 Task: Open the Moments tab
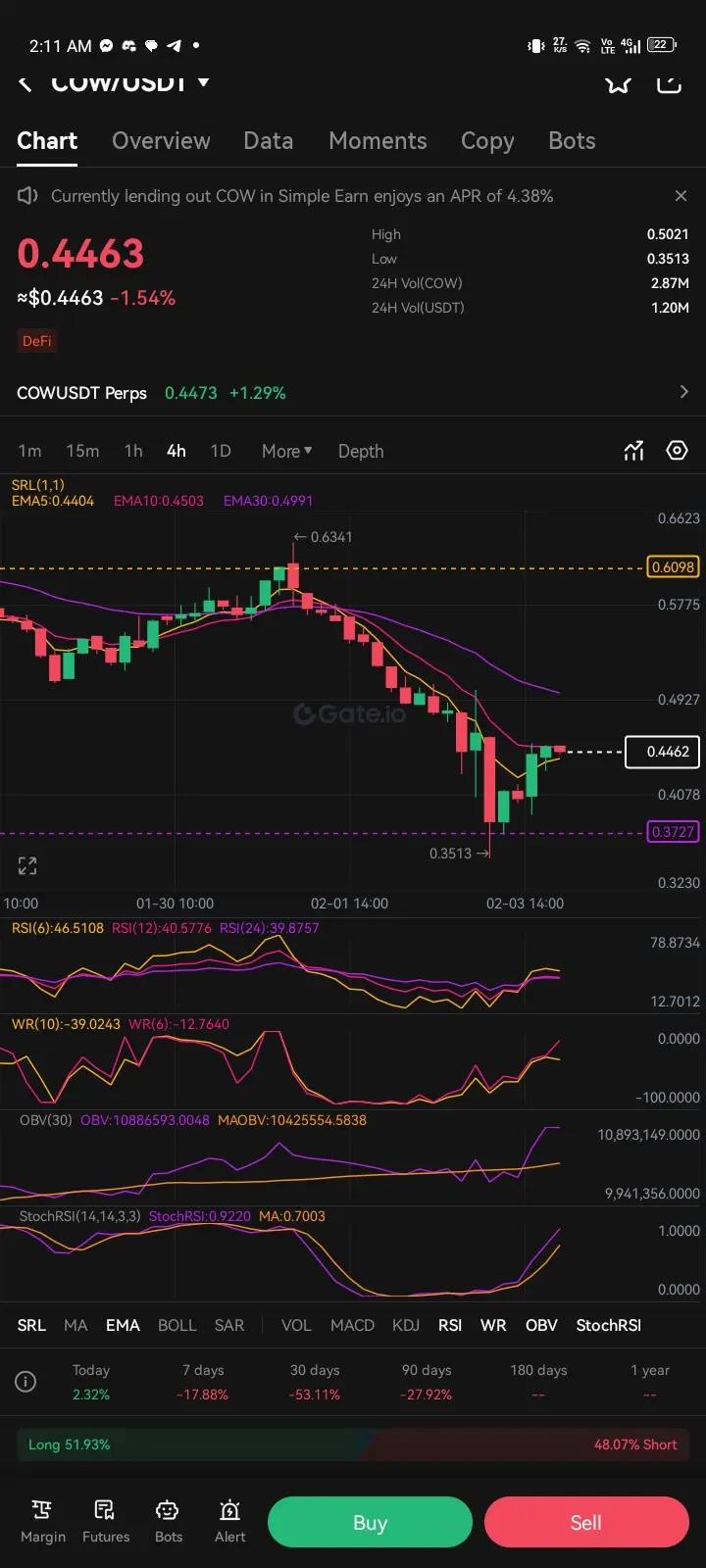(x=378, y=141)
